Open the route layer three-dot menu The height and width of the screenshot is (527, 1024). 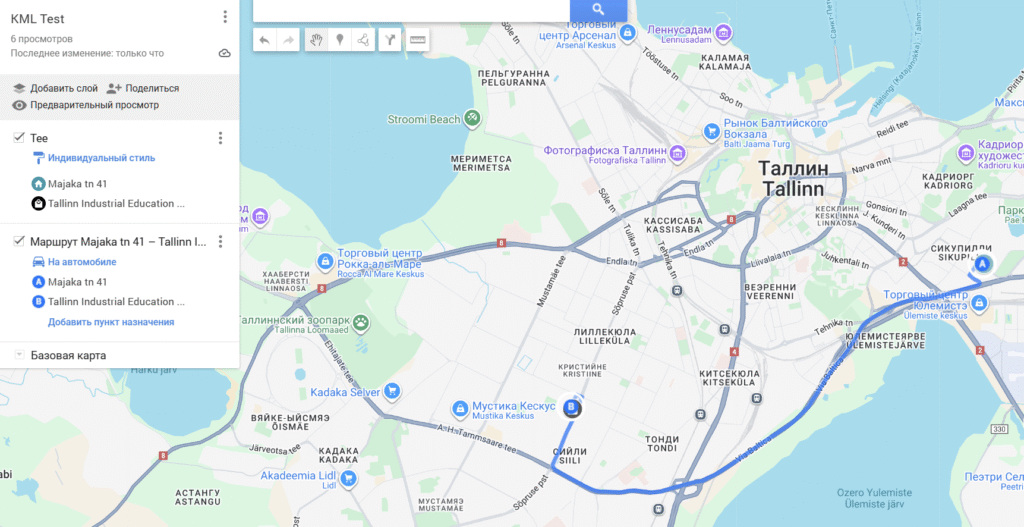pyautogui.click(x=220, y=242)
